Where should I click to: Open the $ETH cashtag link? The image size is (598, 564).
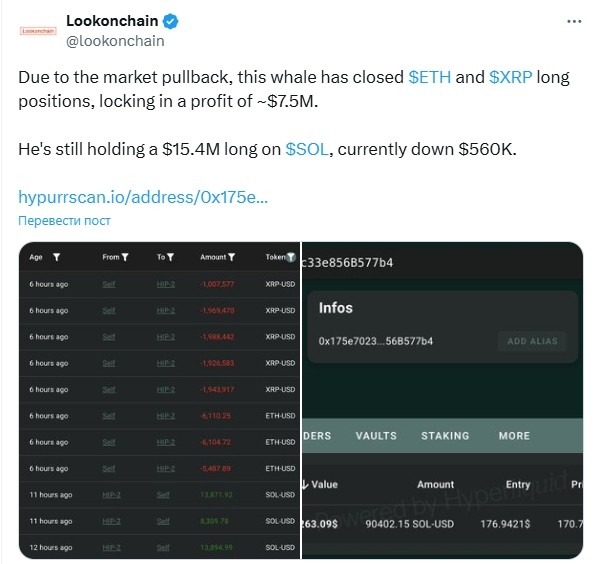tap(429, 77)
